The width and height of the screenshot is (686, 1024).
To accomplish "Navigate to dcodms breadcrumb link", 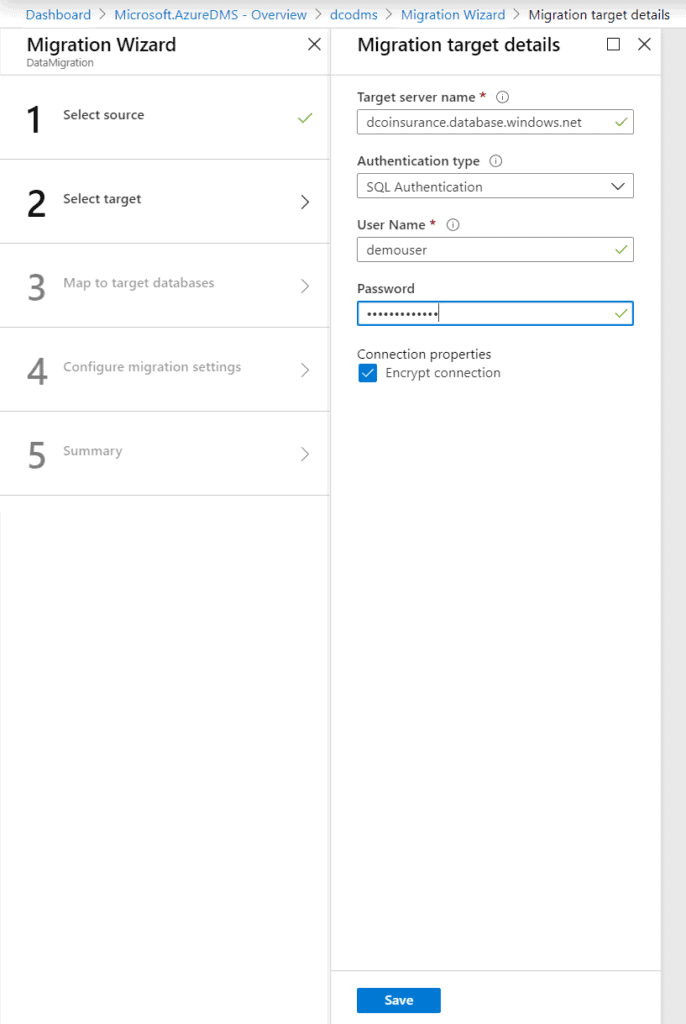I will pos(353,15).
